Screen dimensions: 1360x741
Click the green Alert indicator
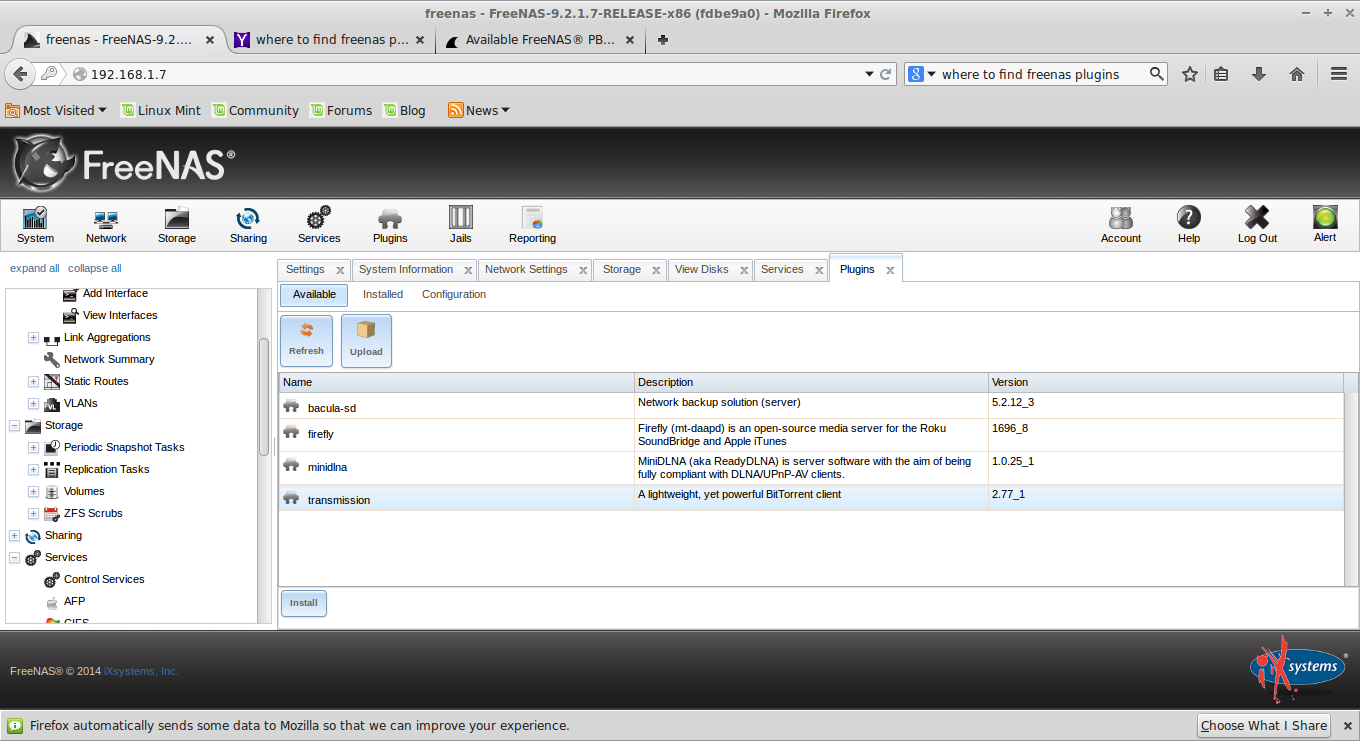pyautogui.click(x=1325, y=224)
